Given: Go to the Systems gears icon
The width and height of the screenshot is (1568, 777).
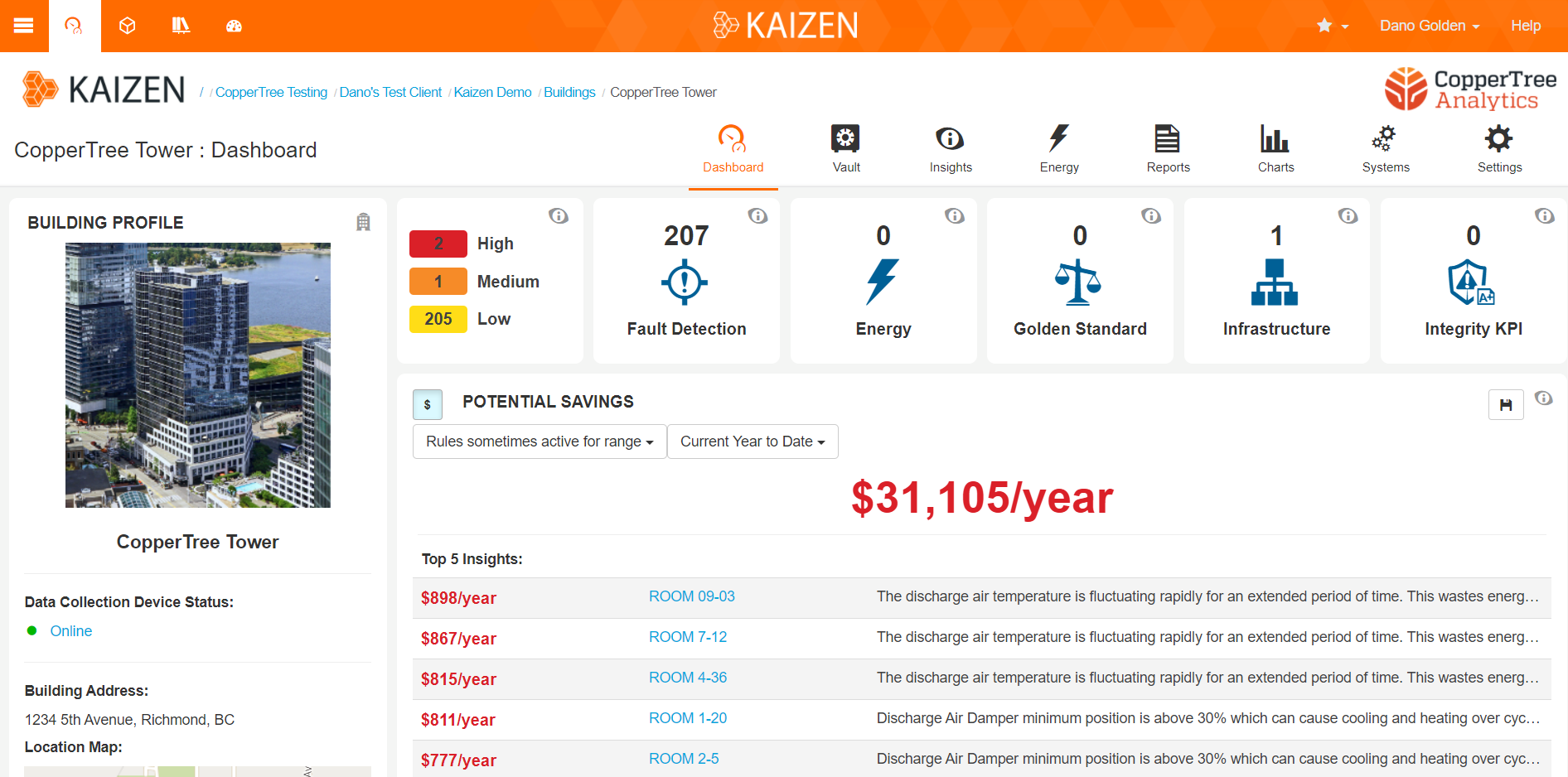Looking at the screenshot, I should click(x=1385, y=148).
